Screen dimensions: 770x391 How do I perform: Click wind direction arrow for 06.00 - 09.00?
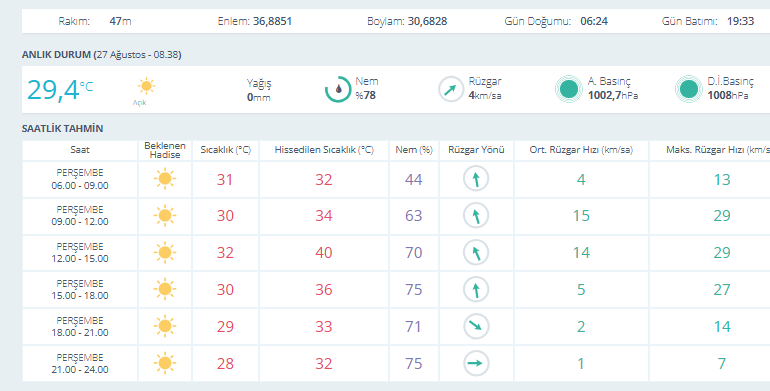476,179
